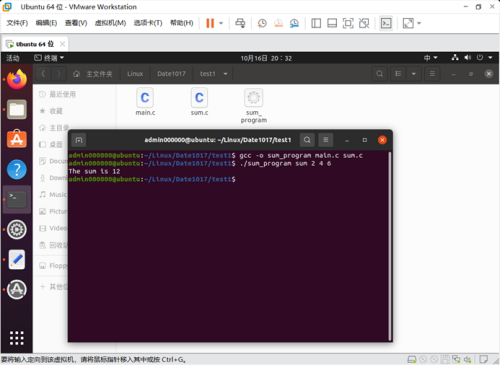Select the main.c file

point(145,102)
